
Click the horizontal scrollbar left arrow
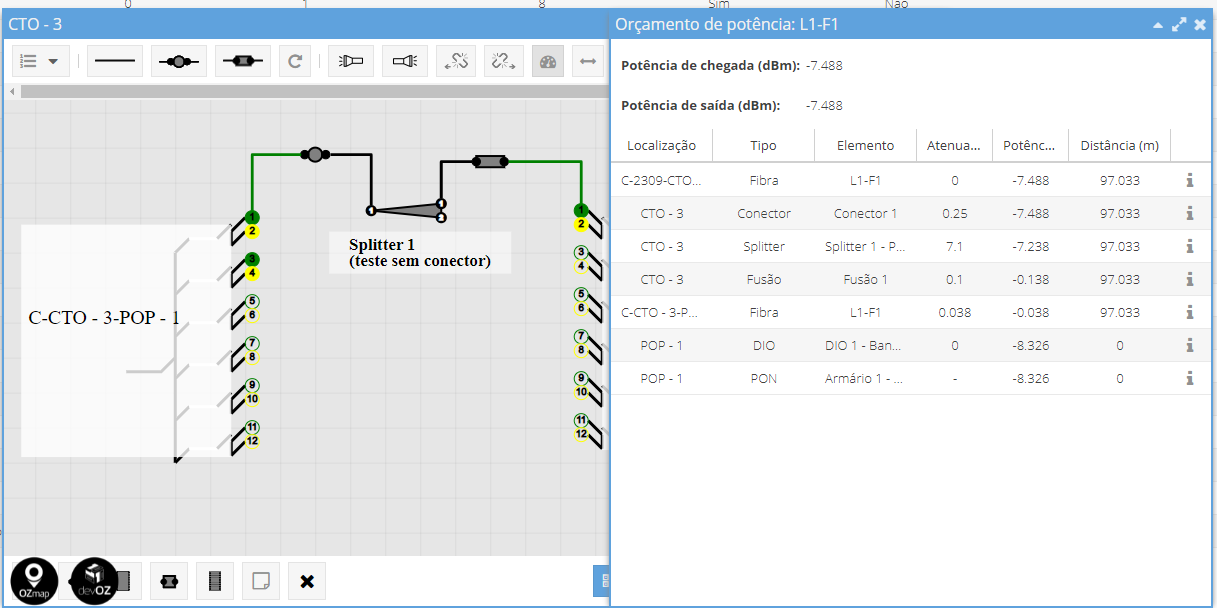[x=12, y=91]
